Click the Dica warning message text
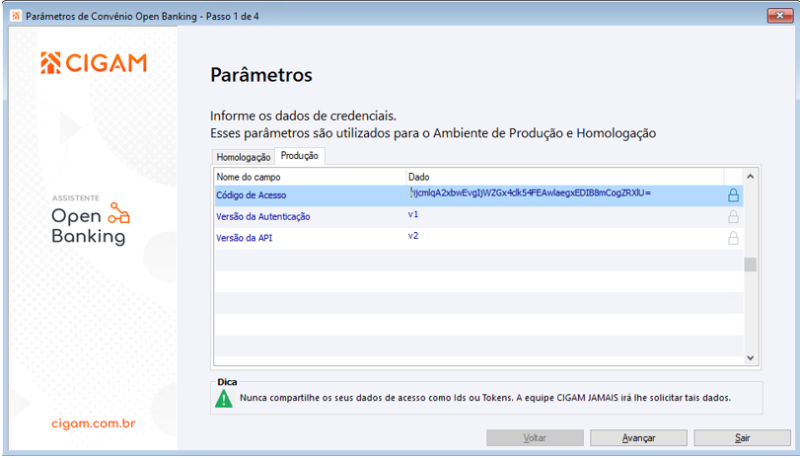Image resolution: width=800 pixels, height=458 pixels. [485, 398]
